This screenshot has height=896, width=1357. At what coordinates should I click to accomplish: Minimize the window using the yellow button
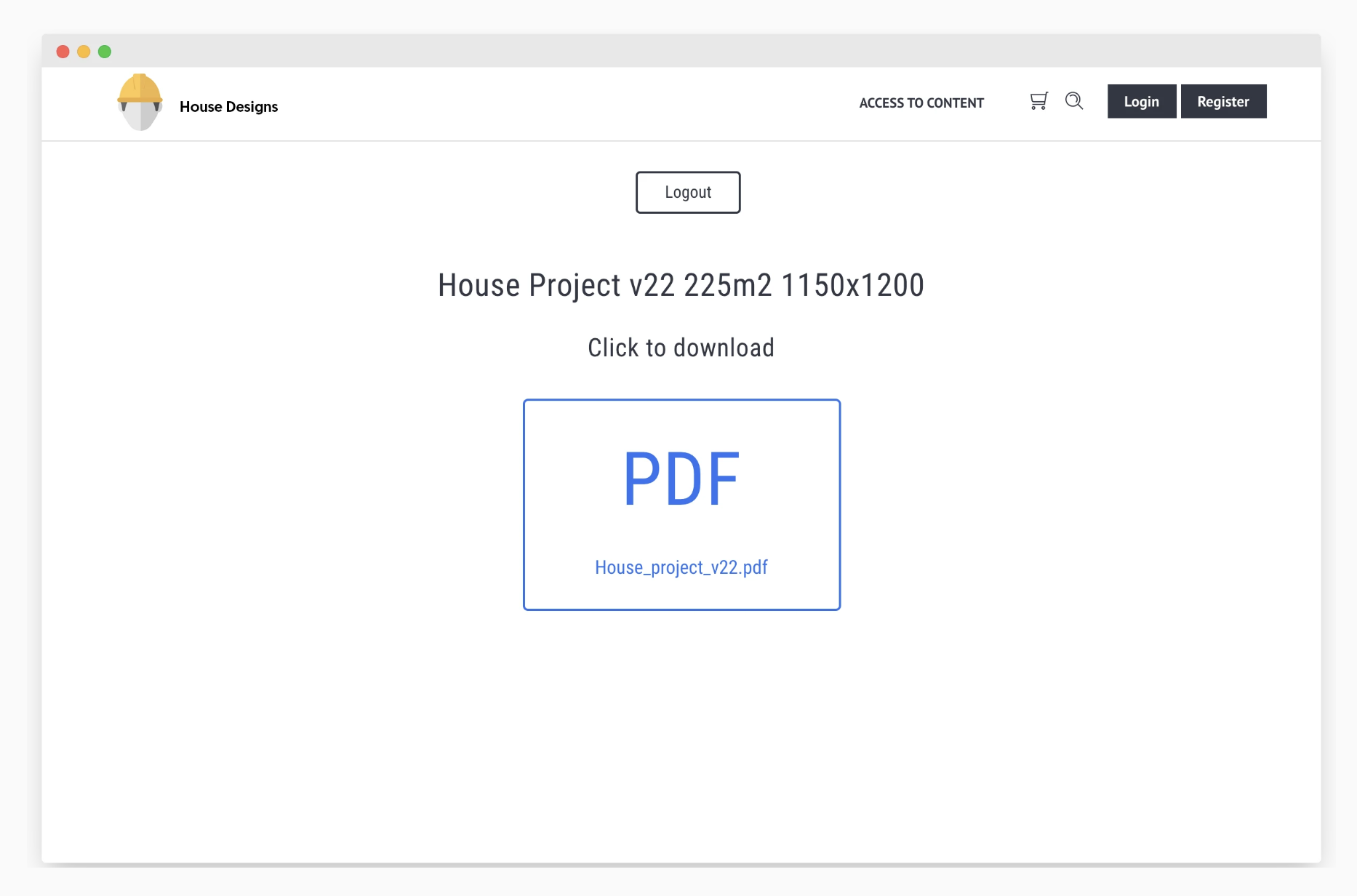point(84,52)
